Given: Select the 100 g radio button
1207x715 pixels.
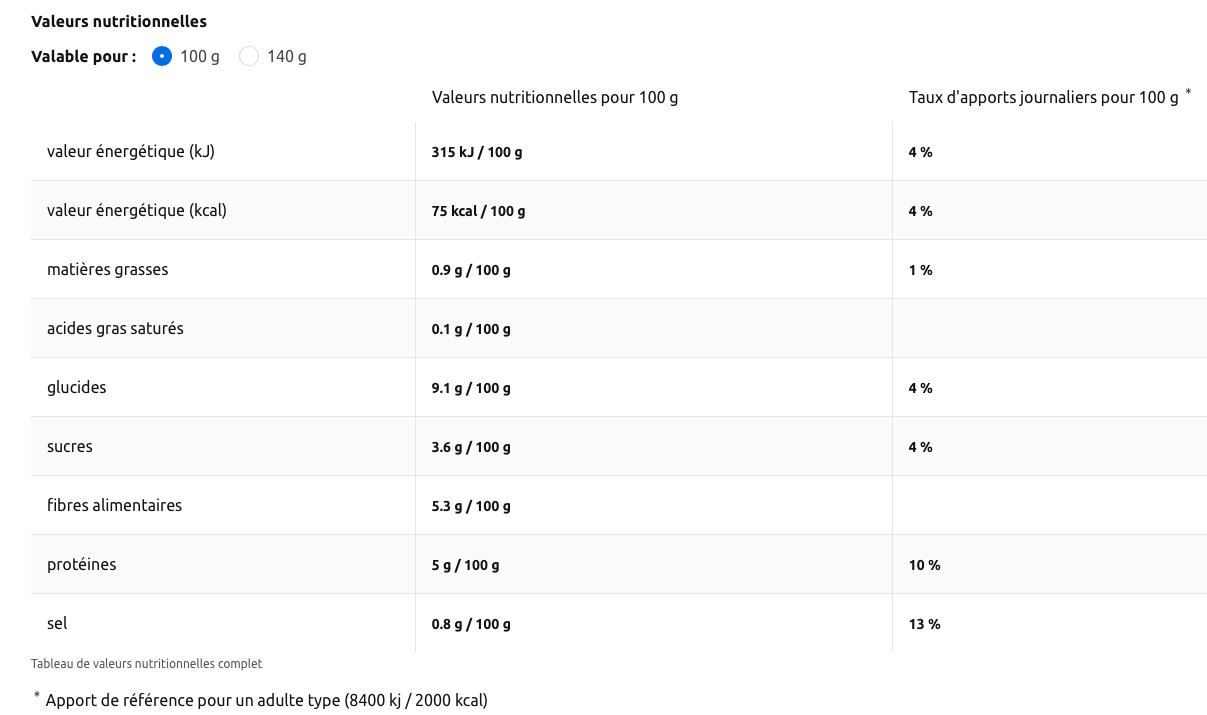Looking at the screenshot, I should (x=162, y=56).
